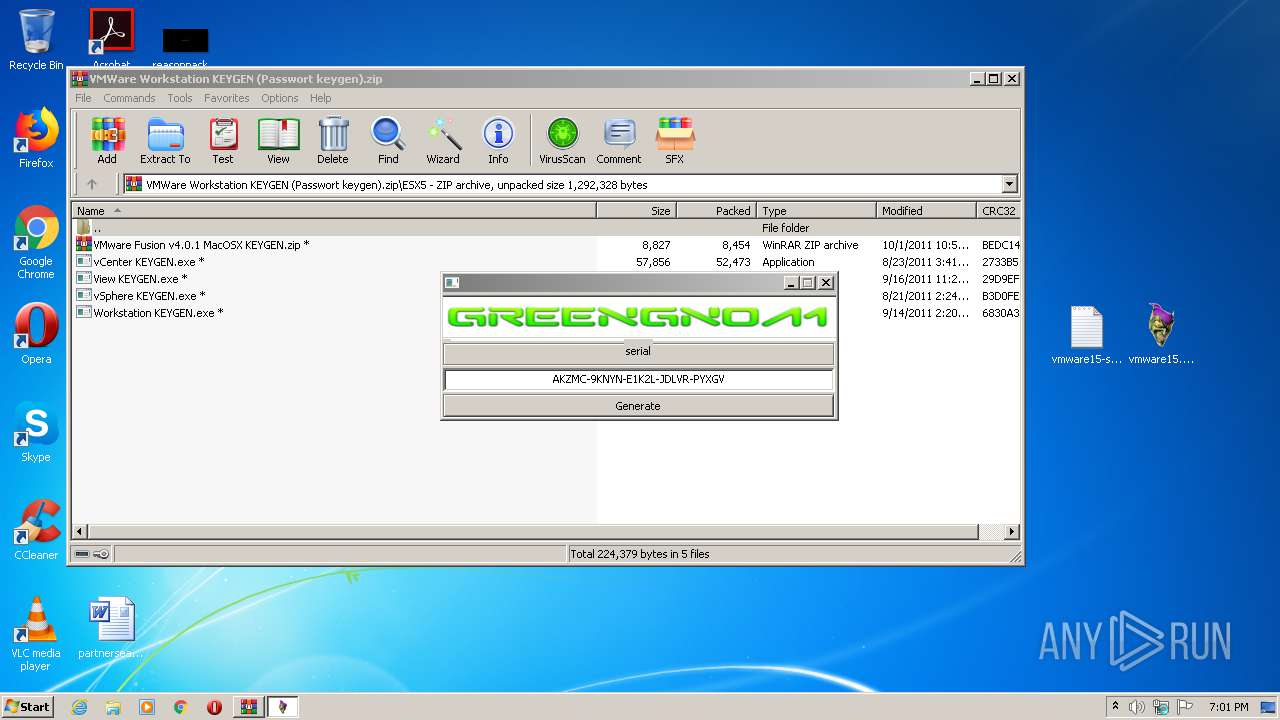The image size is (1280, 720).
Task: Open Windows Explorer folder in taskbar
Action: pyautogui.click(x=113, y=707)
